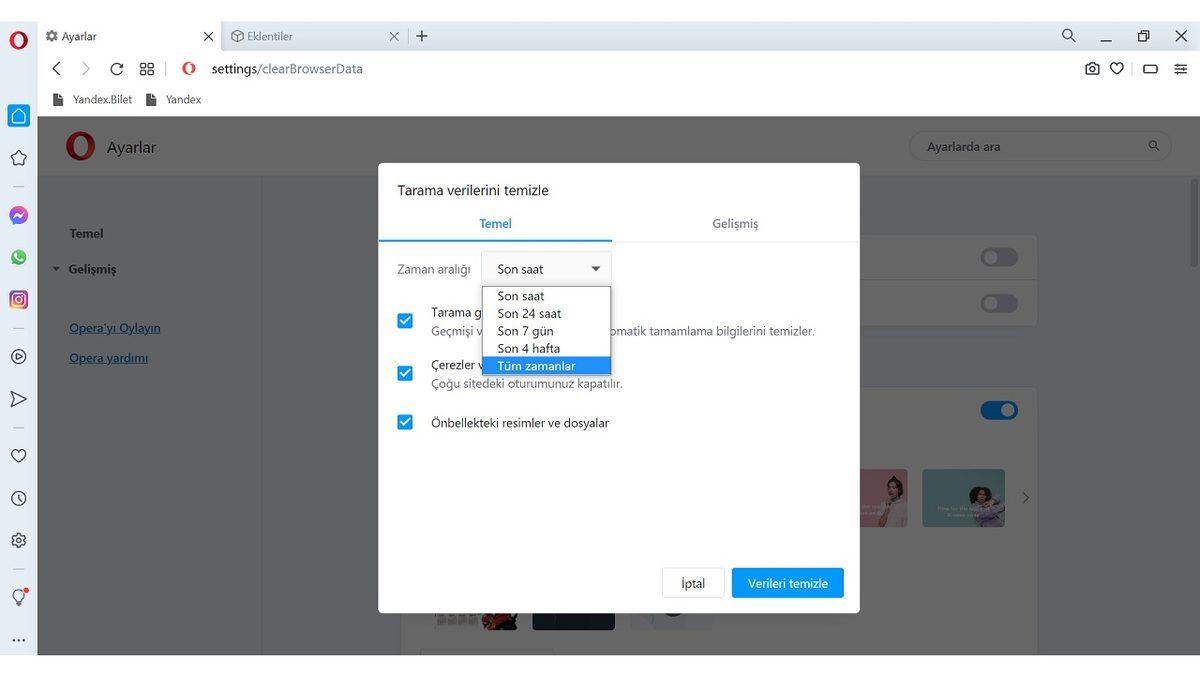Open Easy Setup via the sliders icon
Viewport: 1200px width, 675px height.
coord(1181,68)
